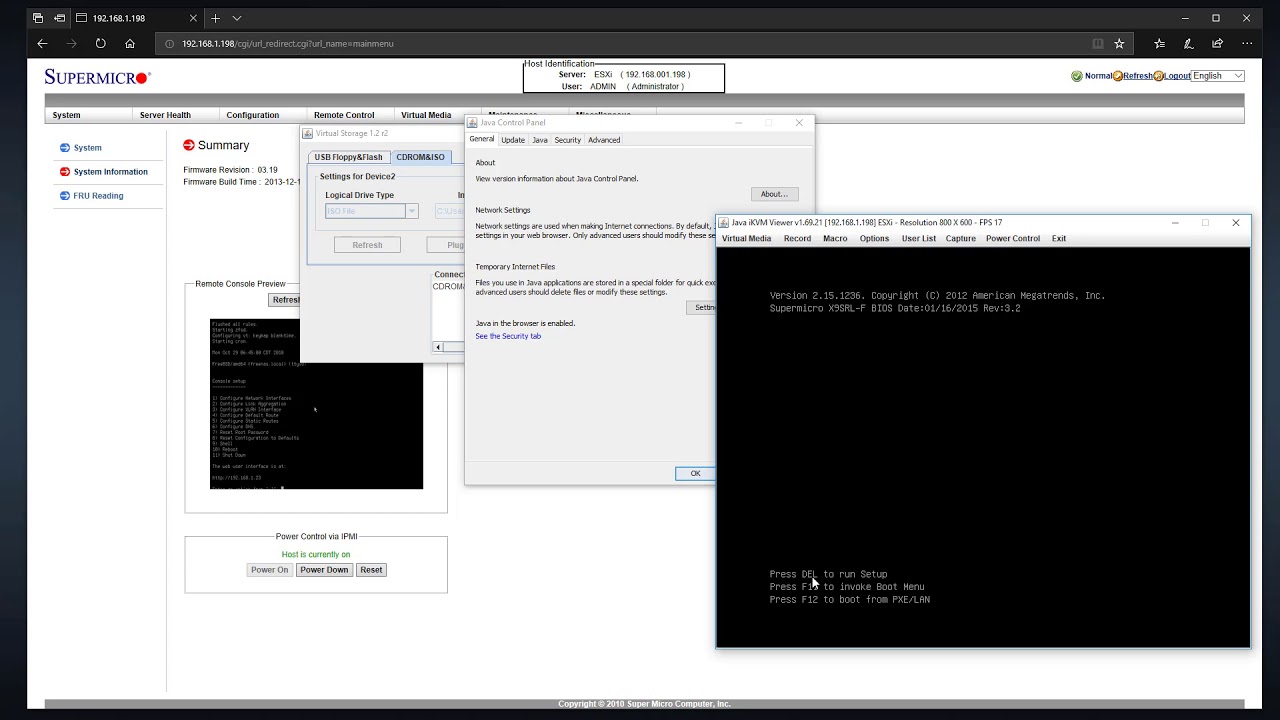This screenshot has width=1280, height=720.
Task: Open browser Settings and more menu
Action: [x=1246, y=44]
